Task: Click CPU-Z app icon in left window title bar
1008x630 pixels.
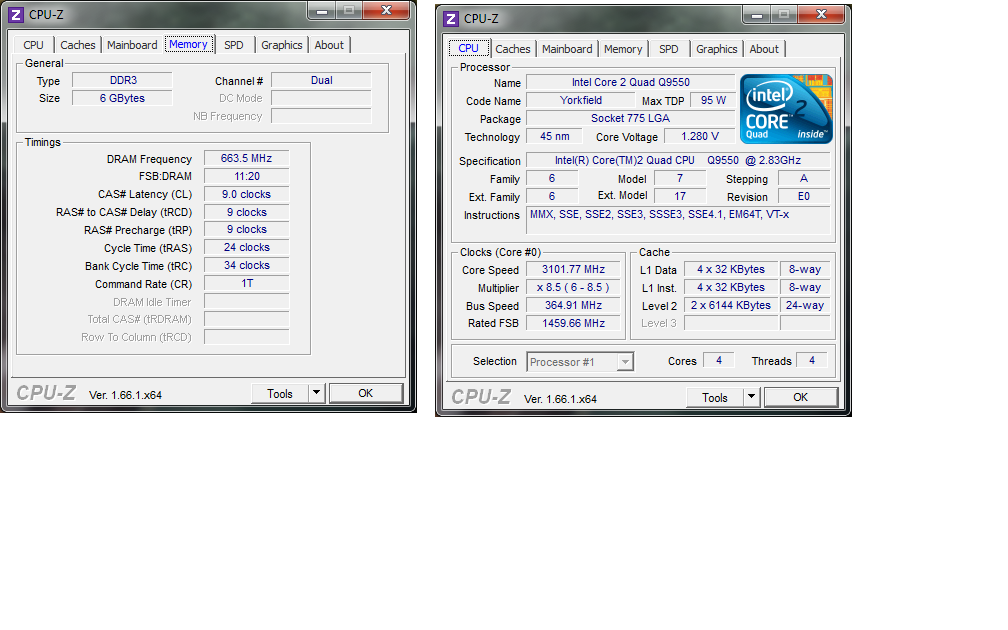Action: pos(16,14)
